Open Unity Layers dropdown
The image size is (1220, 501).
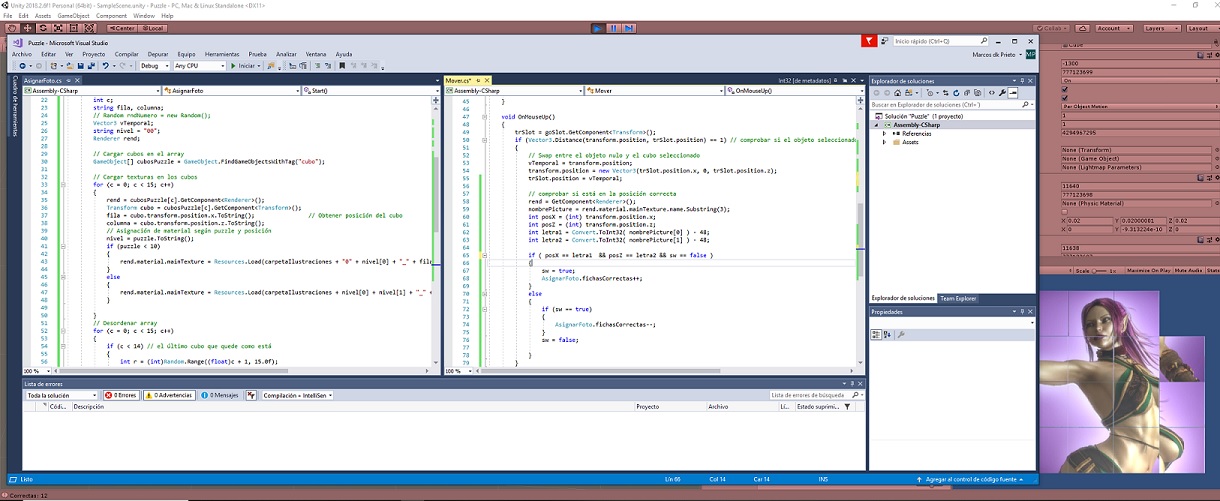click(x=1162, y=28)
